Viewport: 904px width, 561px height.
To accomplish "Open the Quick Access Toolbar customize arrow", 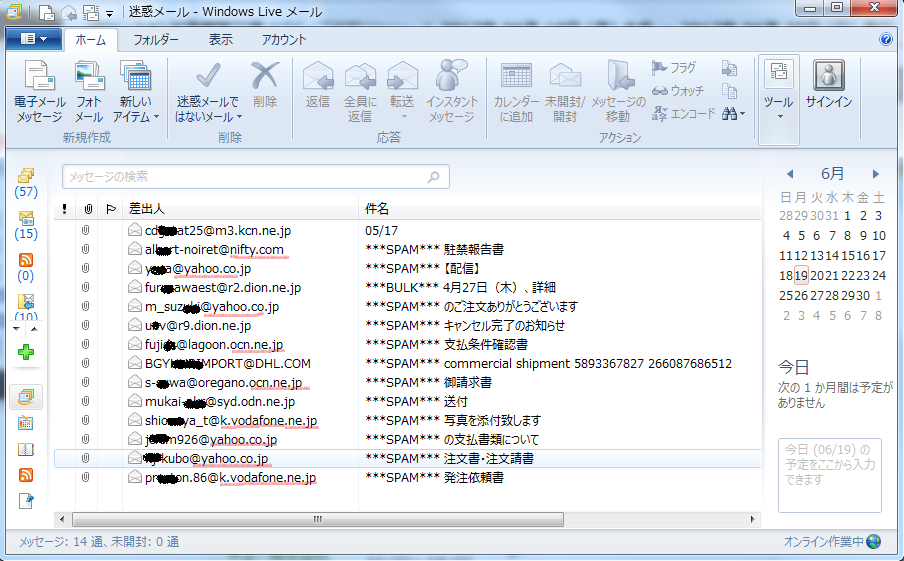I will coord(110,13).
